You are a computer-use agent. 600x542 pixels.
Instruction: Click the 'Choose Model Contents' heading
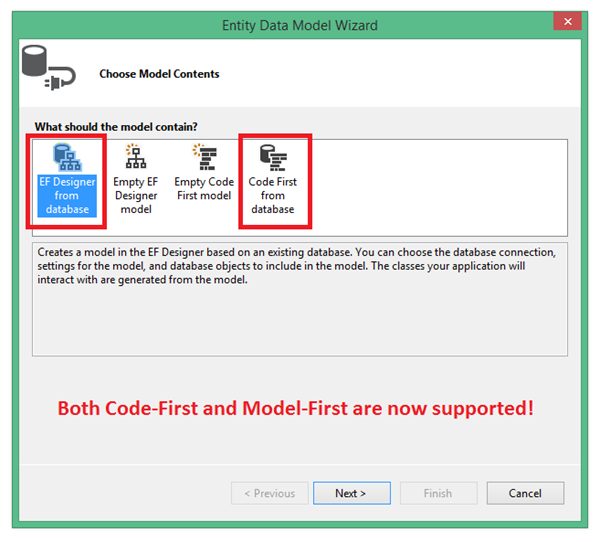[159, 74]
